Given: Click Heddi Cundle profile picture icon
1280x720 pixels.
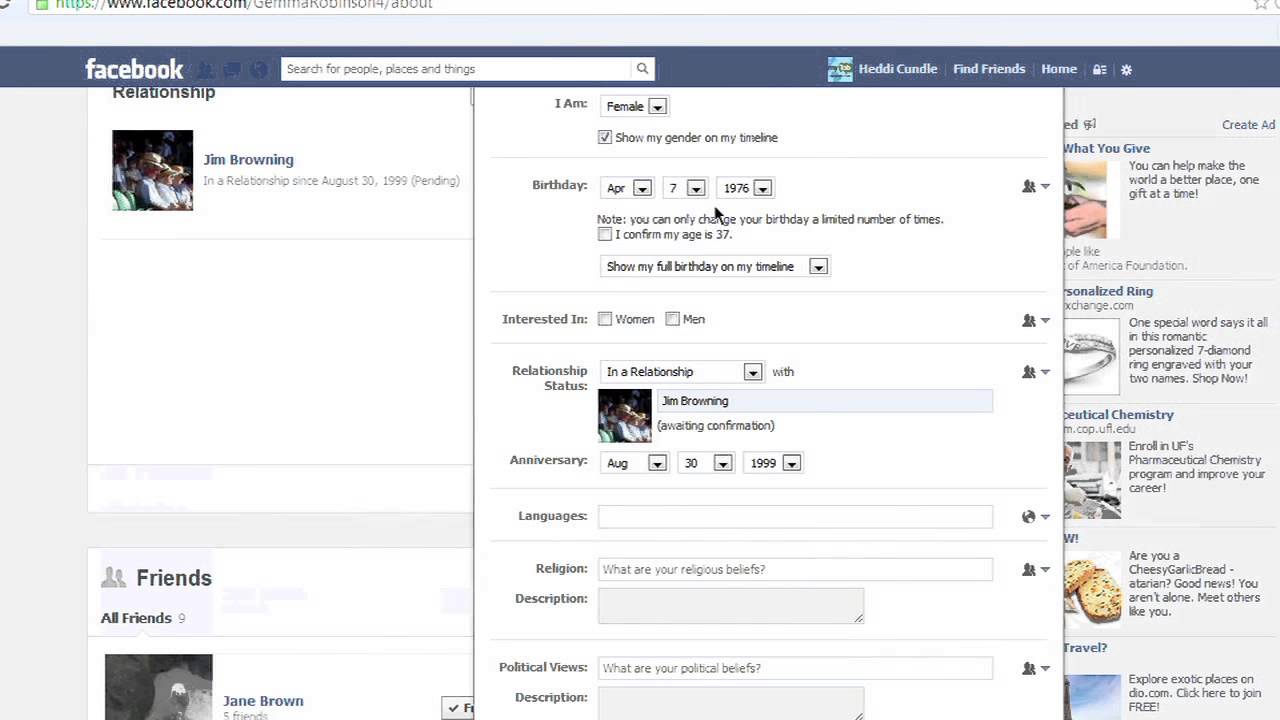Looking at the screenshot, I should 840,69.
